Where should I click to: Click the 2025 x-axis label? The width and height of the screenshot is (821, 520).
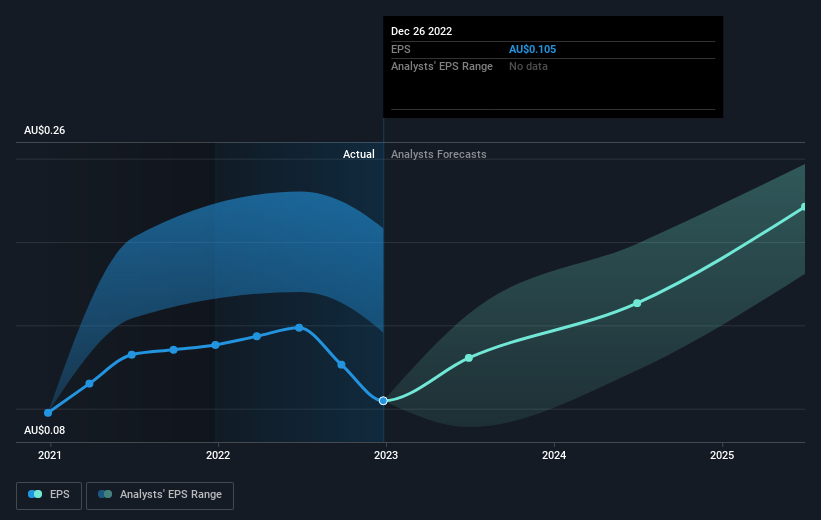point(722,455)
